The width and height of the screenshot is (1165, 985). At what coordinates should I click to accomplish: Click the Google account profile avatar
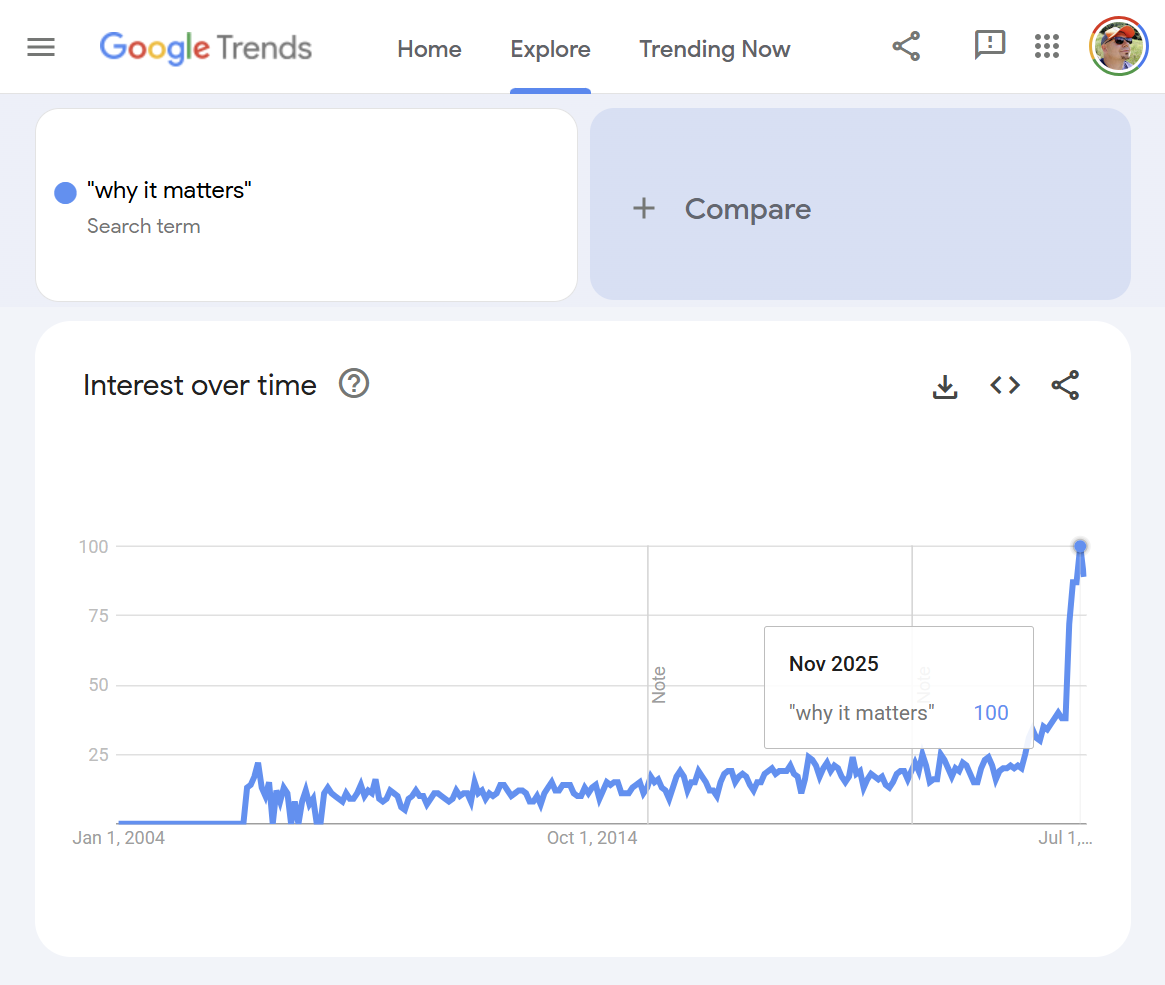pos(1118,46)
